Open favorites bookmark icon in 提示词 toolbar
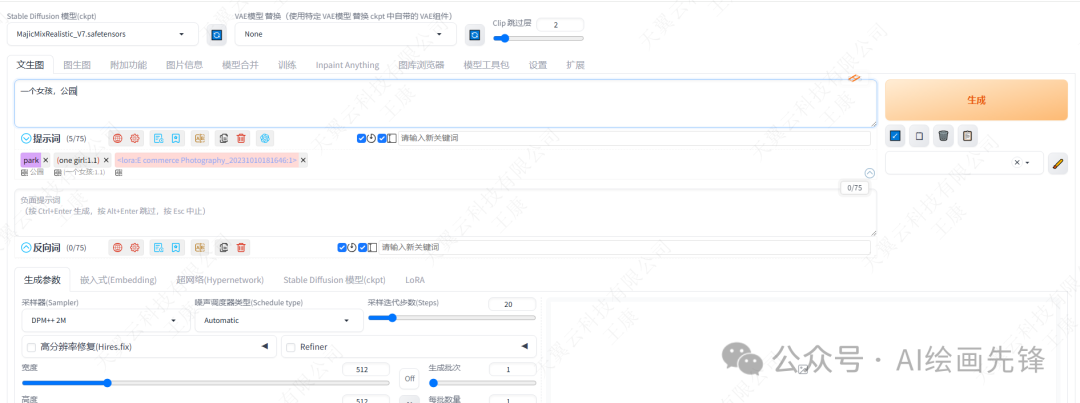Screen dimensions: 1080x403 pos(176,138)
